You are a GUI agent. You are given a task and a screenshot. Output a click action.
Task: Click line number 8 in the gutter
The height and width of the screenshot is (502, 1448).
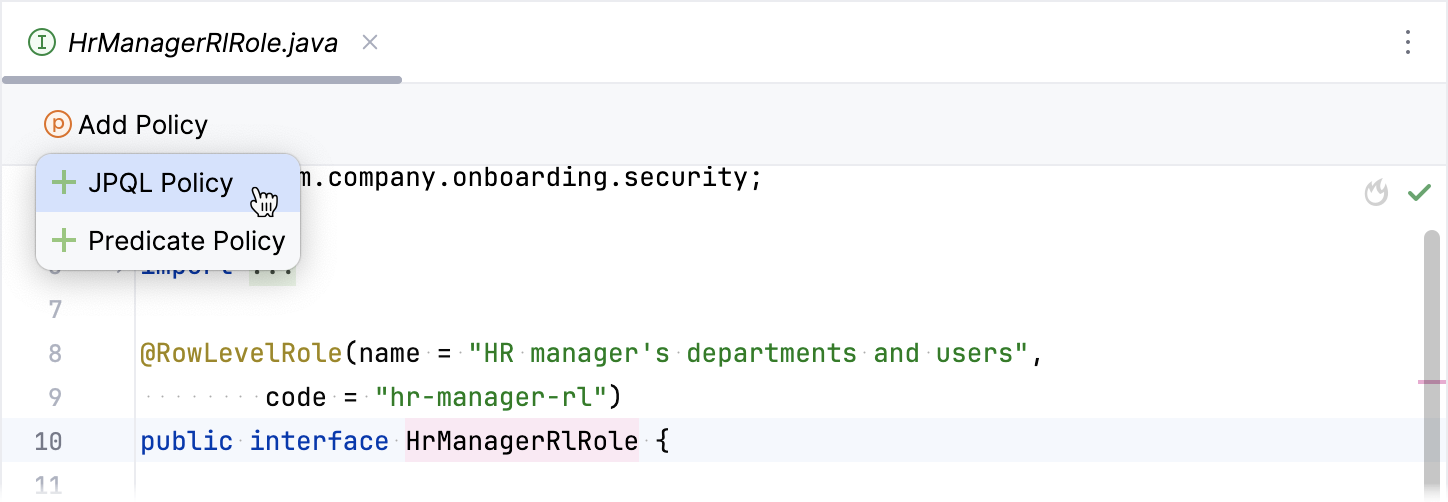54,353
